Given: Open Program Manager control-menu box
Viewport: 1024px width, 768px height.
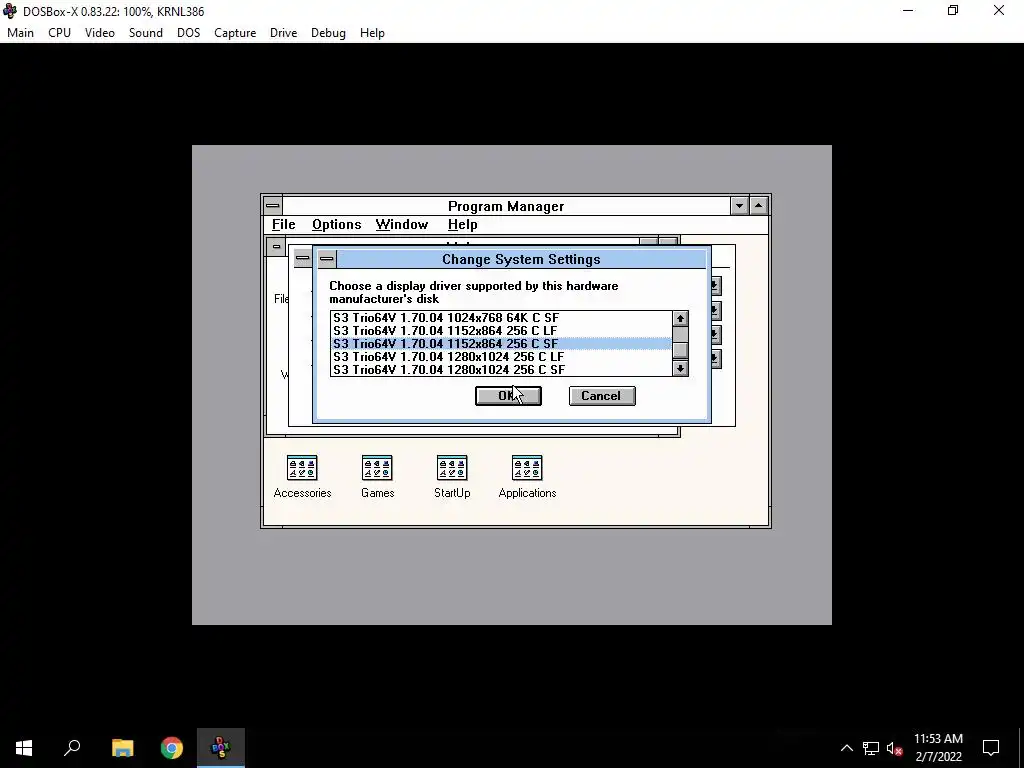Looking at the screenshot, I should [272, 206].
